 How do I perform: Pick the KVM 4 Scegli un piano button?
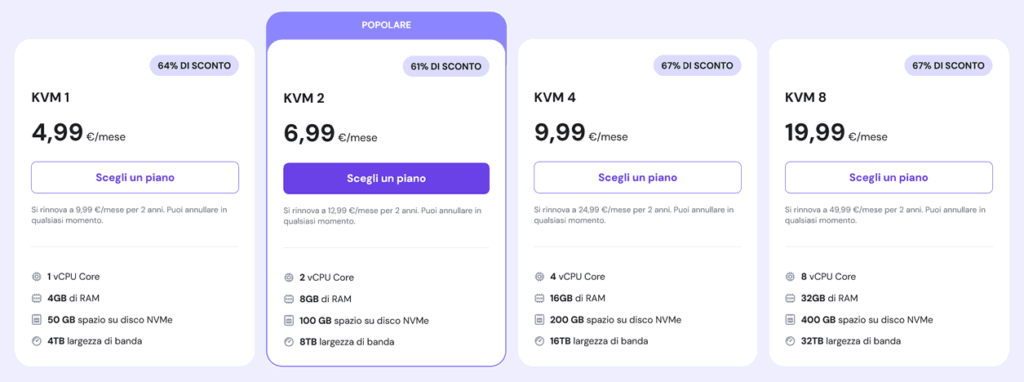click(x=637, y=178)
